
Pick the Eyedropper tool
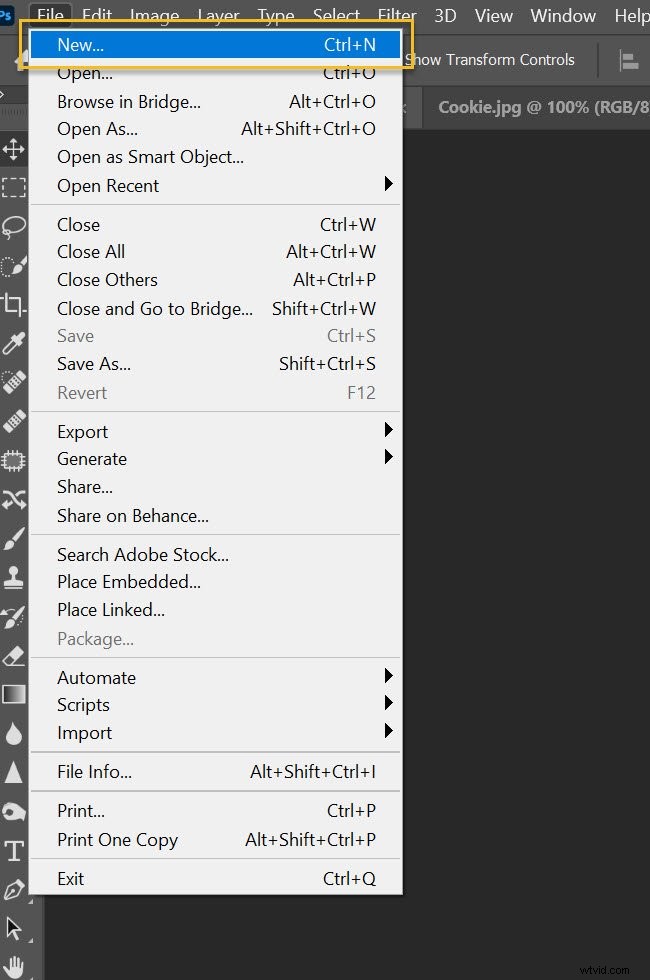coord(14,342)
